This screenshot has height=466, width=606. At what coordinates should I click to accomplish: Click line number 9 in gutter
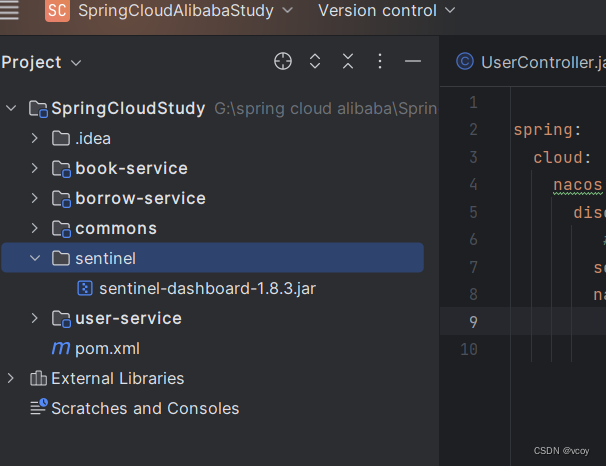473,321
